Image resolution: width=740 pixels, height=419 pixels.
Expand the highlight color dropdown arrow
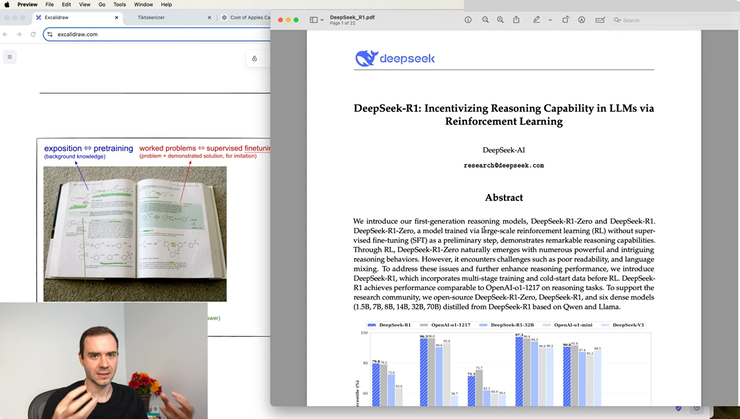click(549, 20)
